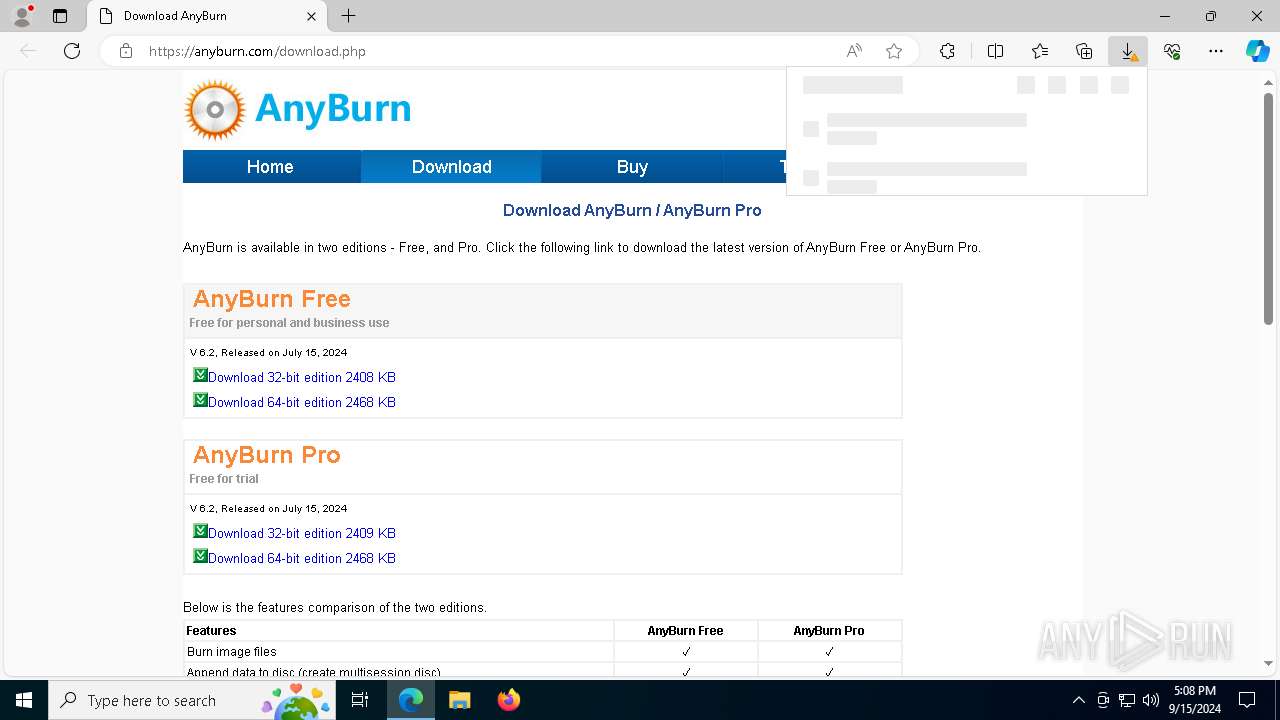Click the Burn image files row
The height and width of the screenshot is (720, 1280).
click(x=543, y=651)
